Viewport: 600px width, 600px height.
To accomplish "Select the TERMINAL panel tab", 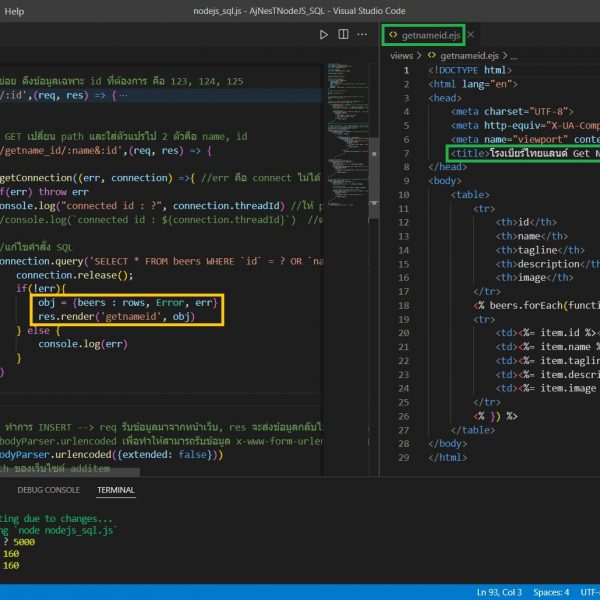I will (x=116, y=490).
